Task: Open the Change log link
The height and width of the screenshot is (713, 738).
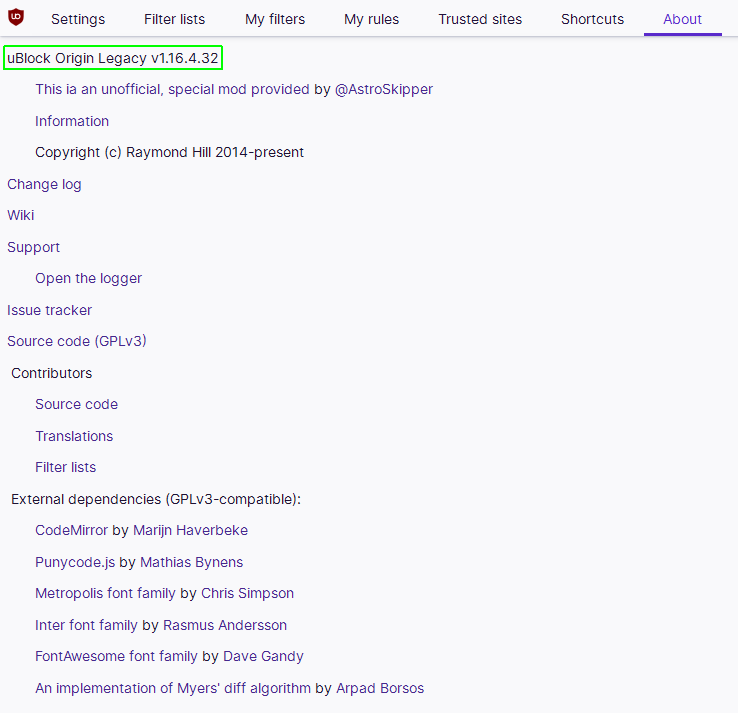Action: (44, 184)
